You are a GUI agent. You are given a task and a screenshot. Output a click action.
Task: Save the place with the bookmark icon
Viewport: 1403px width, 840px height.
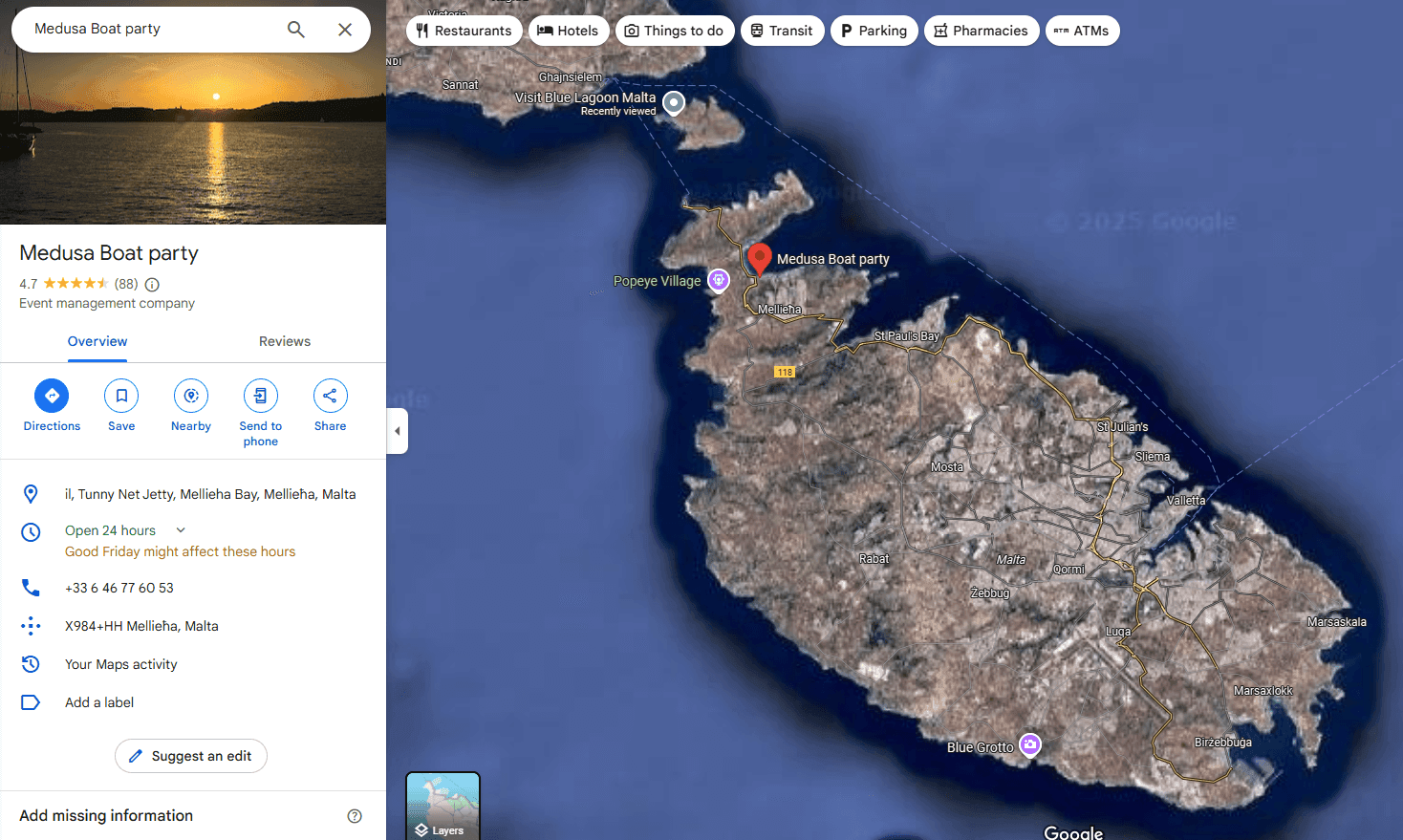pyautogui.click(x=121, y=396)
